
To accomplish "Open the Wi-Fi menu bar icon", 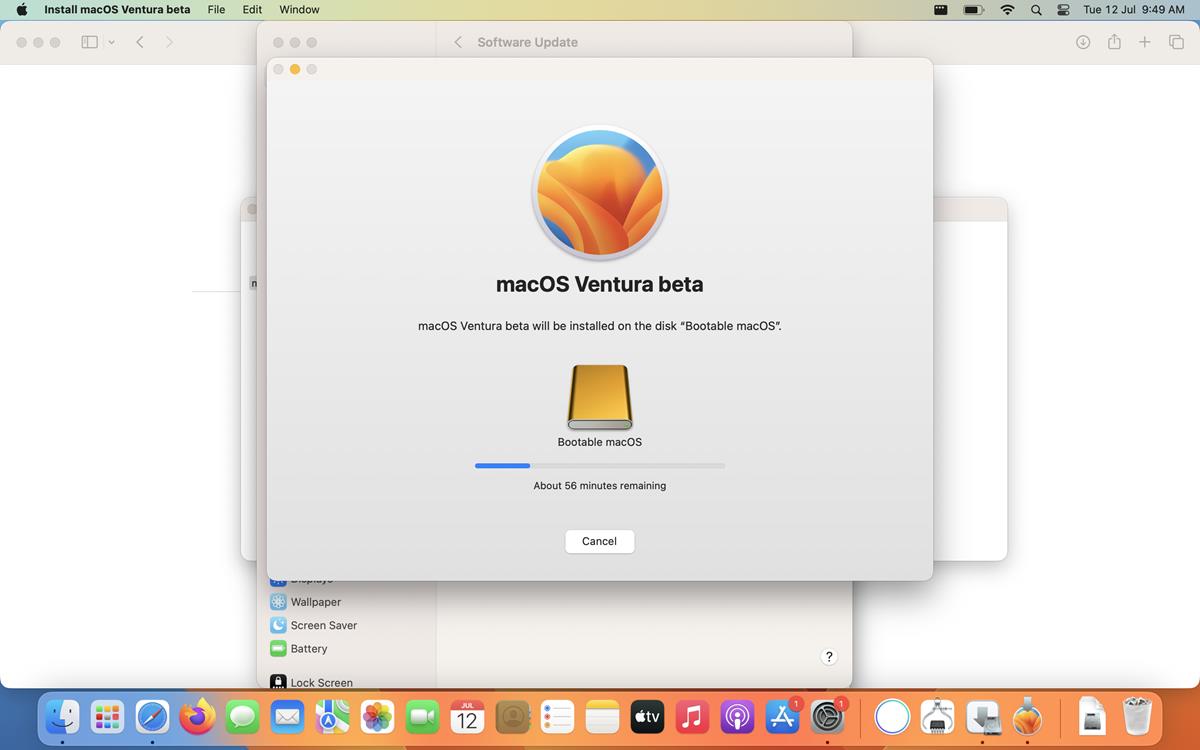I will point(1007,9).
